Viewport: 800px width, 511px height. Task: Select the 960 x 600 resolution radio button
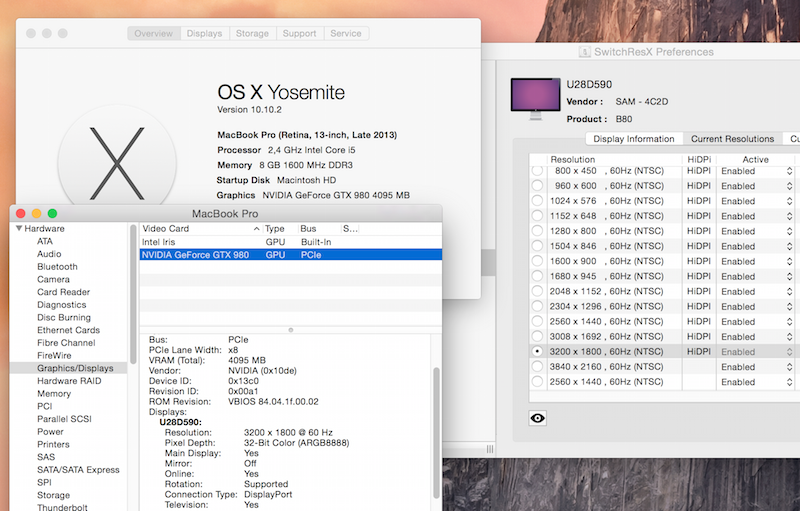pyautogui.click(x=537, y=186)
